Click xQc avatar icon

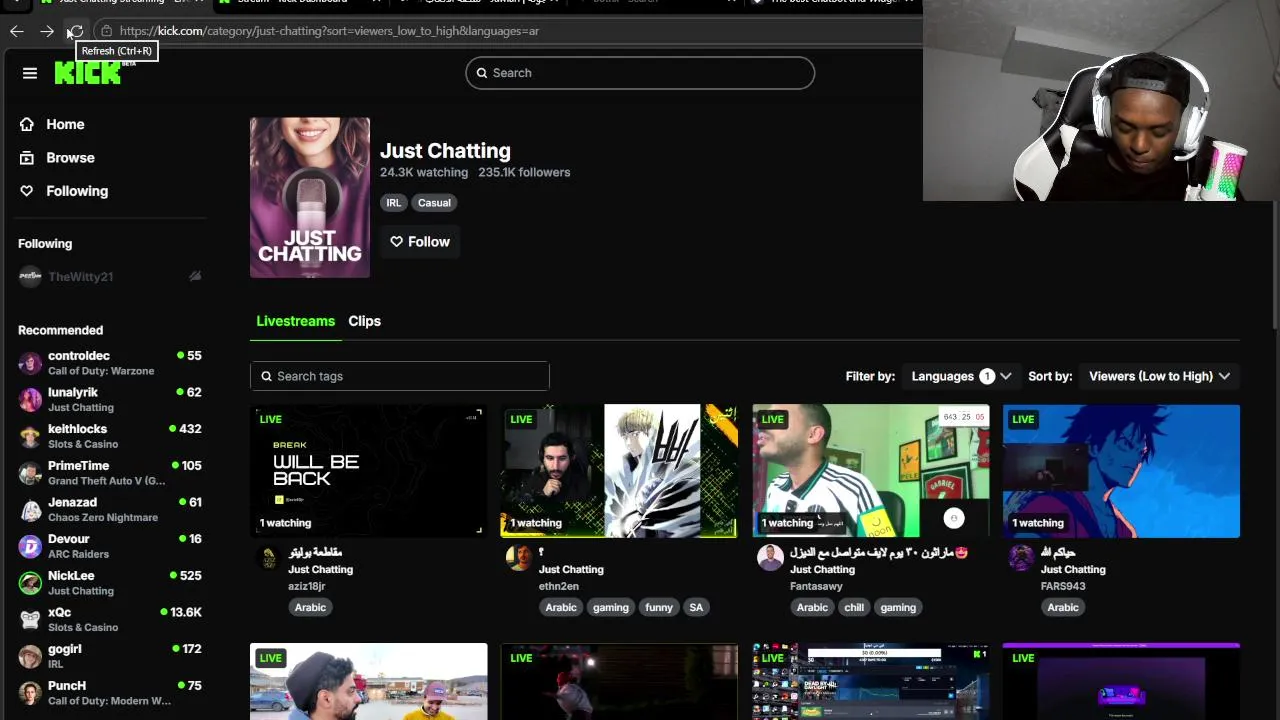coord(31,620)
